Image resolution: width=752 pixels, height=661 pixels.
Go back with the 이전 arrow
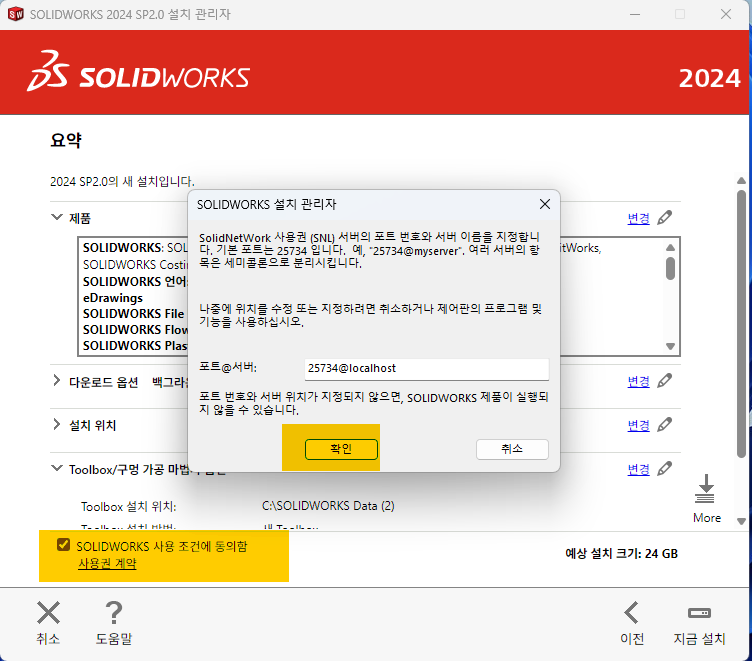pos(632,613)
